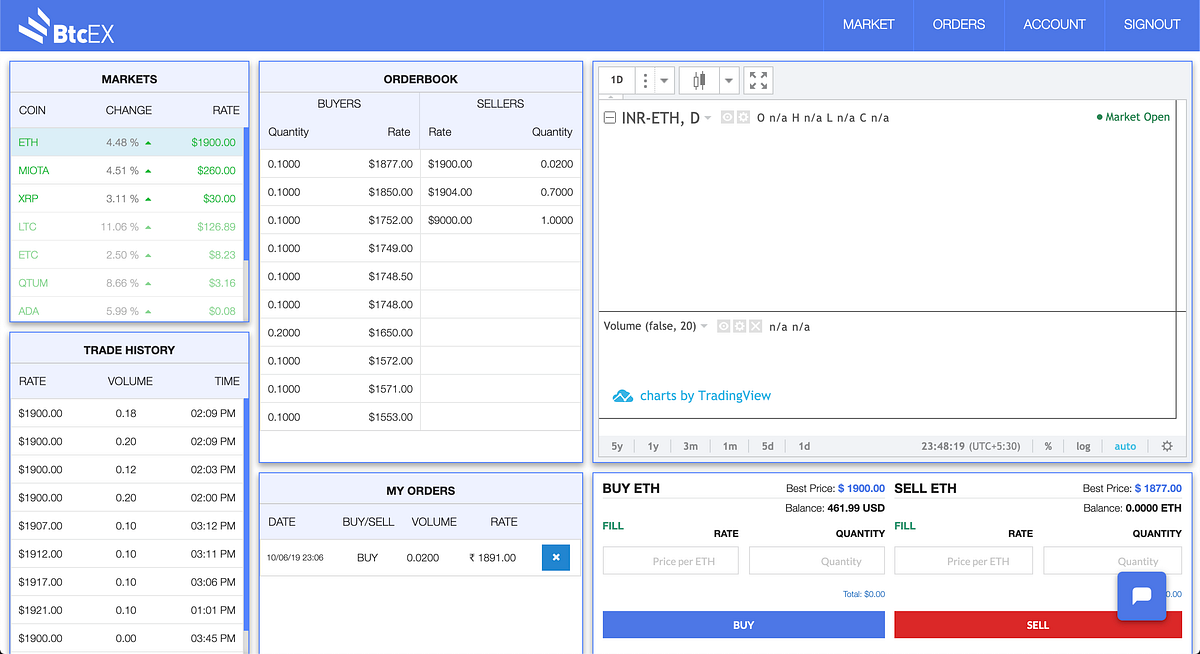1200x654 pixels.
Task: Click the red SELL button
Action: (x=1037, y=625)
